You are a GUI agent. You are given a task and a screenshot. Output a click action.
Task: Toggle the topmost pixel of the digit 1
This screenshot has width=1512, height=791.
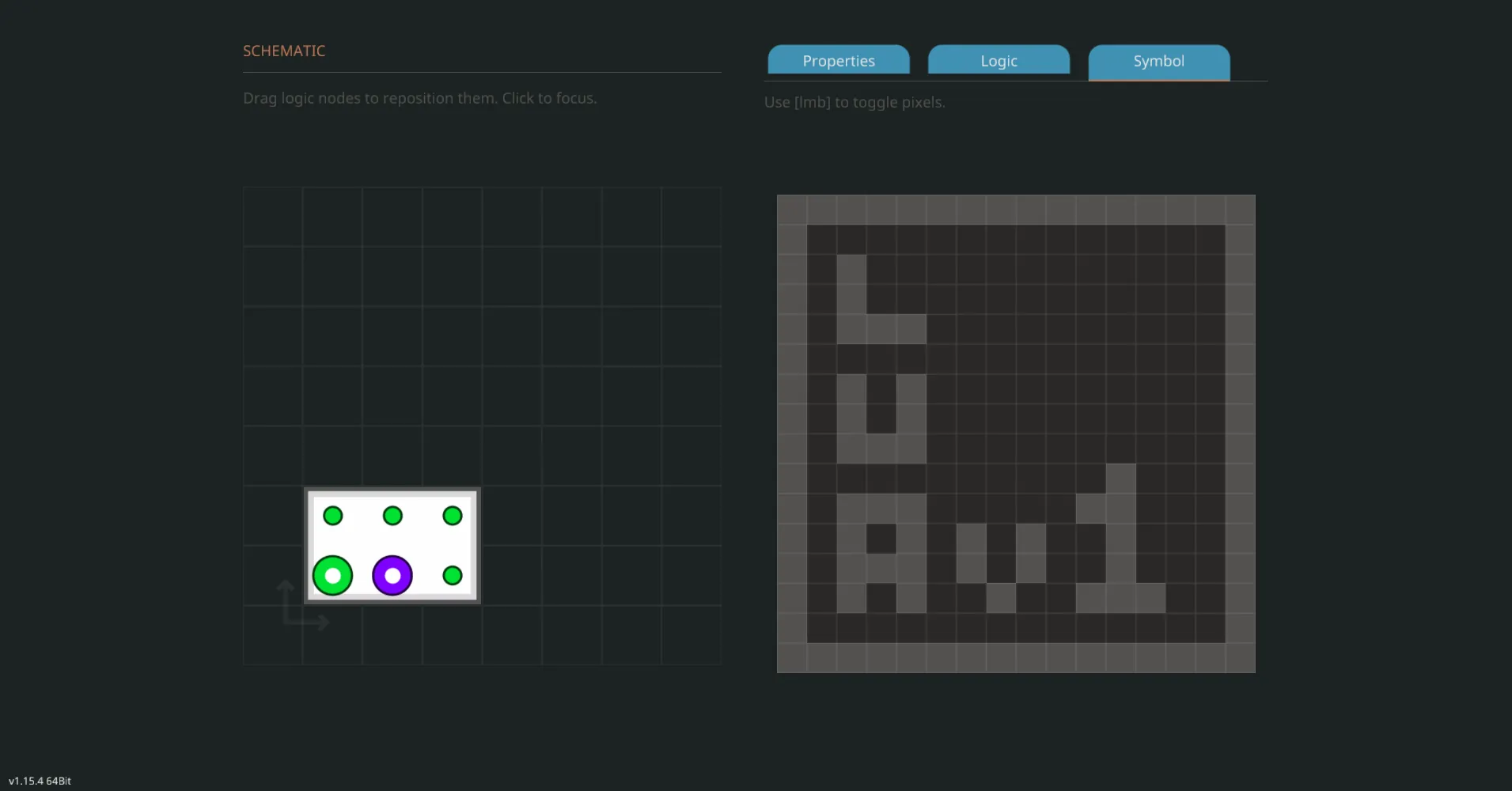tap(1120, 479)
